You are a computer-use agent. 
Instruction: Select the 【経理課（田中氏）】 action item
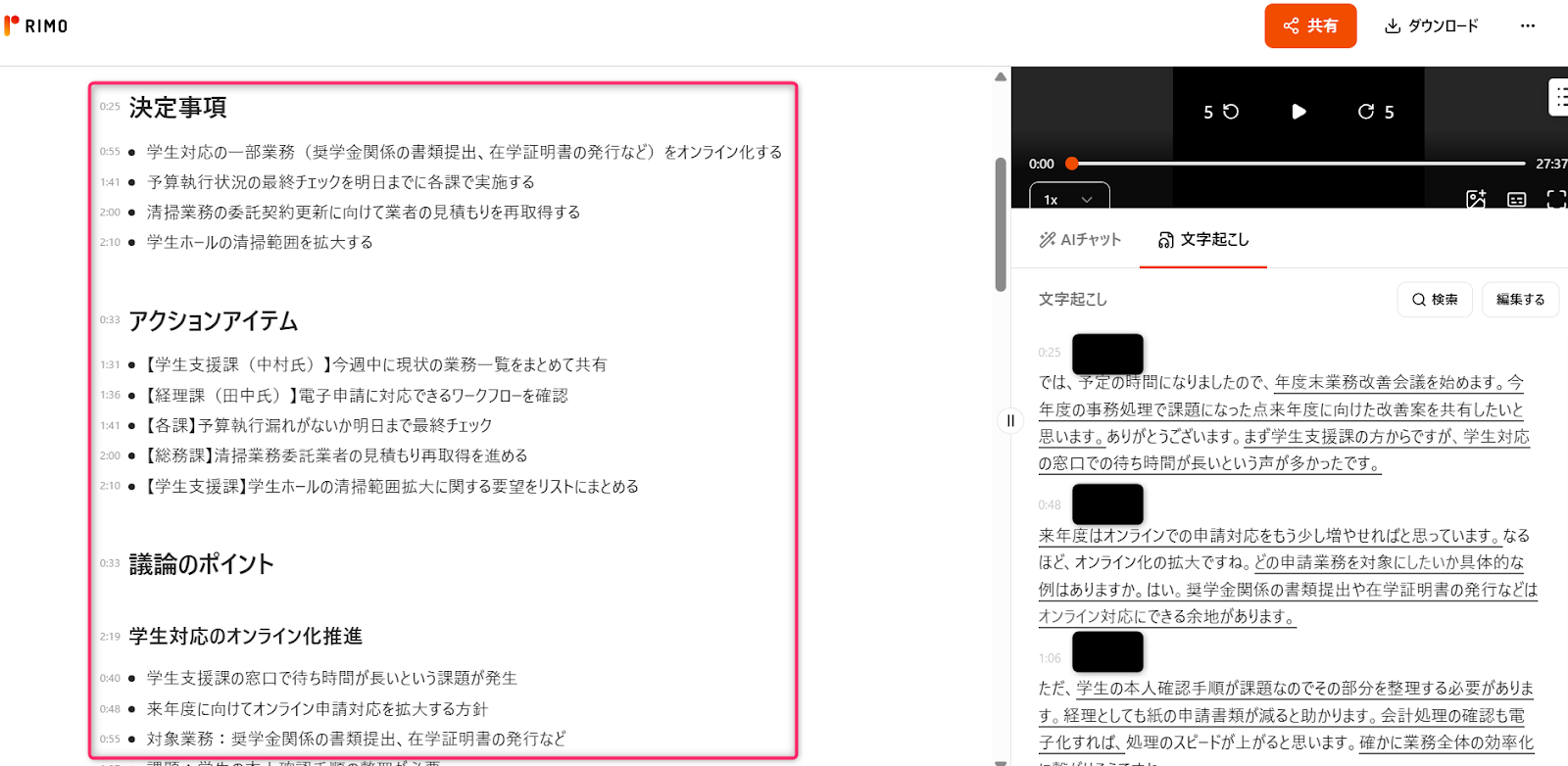(x=356, y=396)
